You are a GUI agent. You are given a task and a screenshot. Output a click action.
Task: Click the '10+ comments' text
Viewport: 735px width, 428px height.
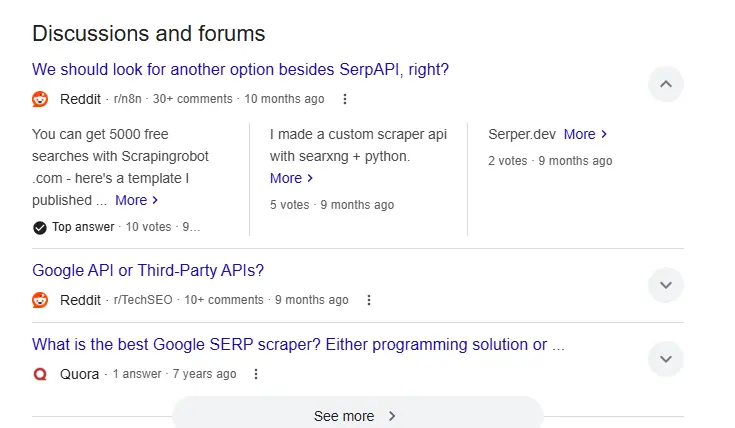(x=224, y=300)
